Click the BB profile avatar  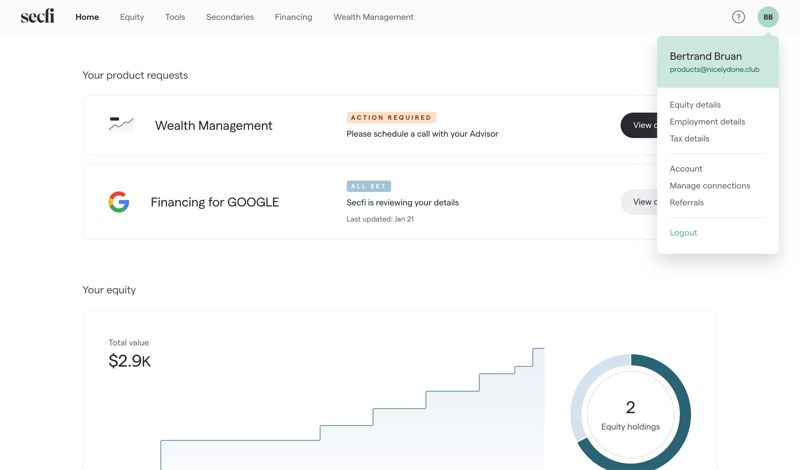pyautogui.click(x=768, y=17)
